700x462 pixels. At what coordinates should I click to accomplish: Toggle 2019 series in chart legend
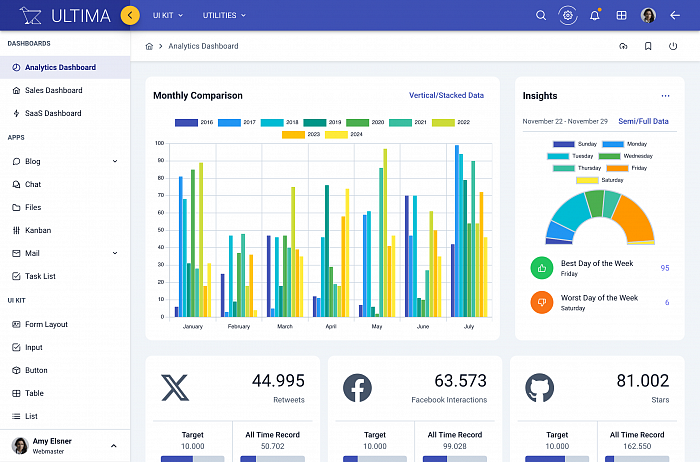pos(322,122)
